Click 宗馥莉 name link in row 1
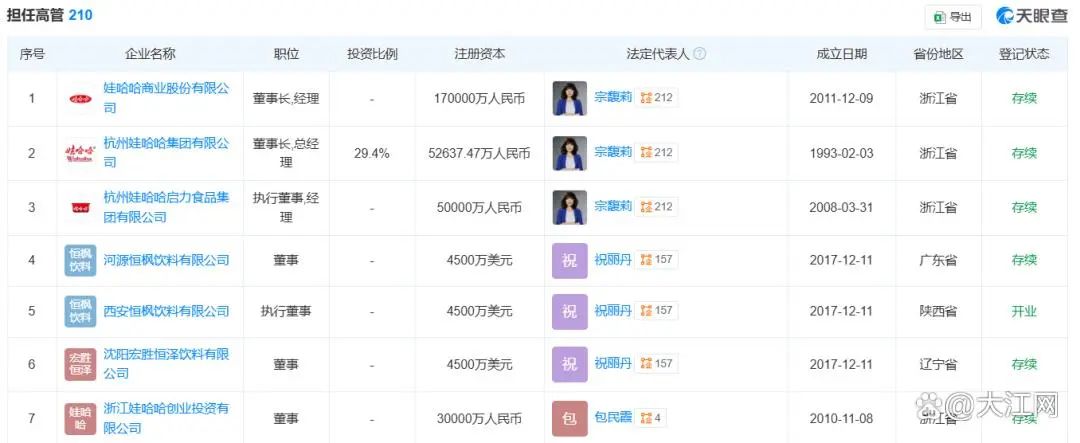1080x443 pixels. point(612,98)
